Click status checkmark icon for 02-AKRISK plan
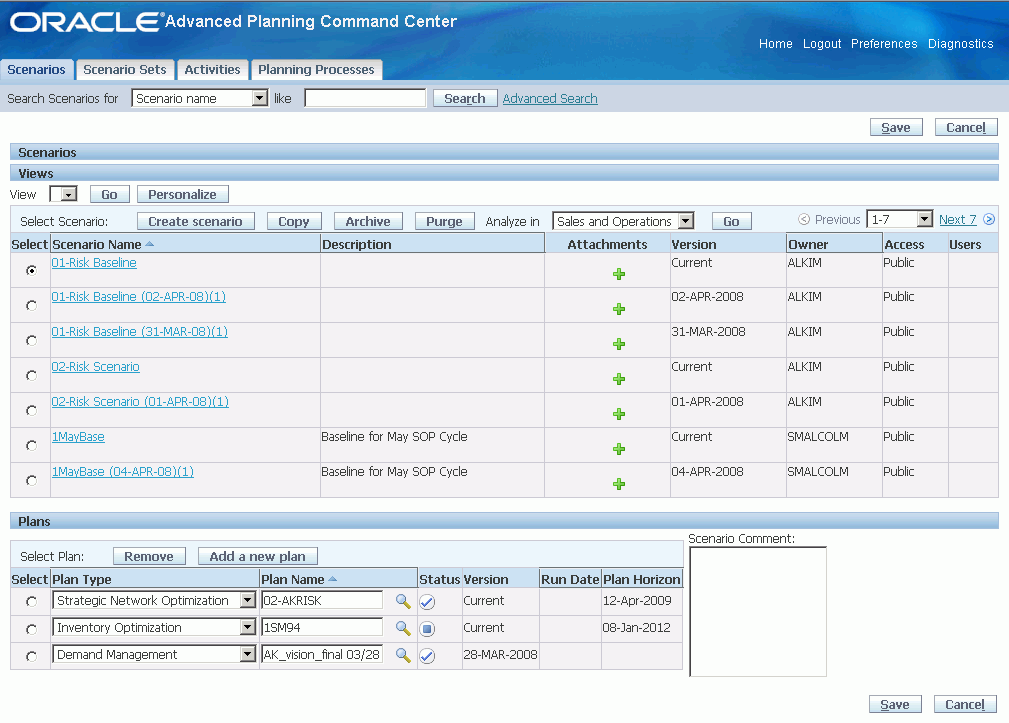1009x723 pixels. coord(427,601)
